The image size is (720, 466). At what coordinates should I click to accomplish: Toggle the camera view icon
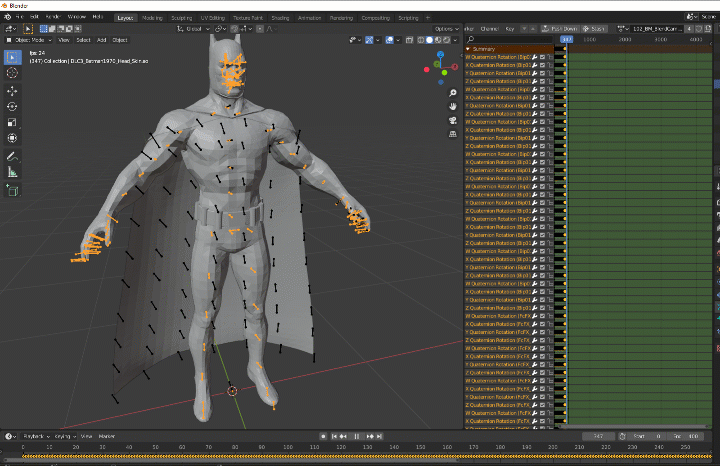coord(453,119)
